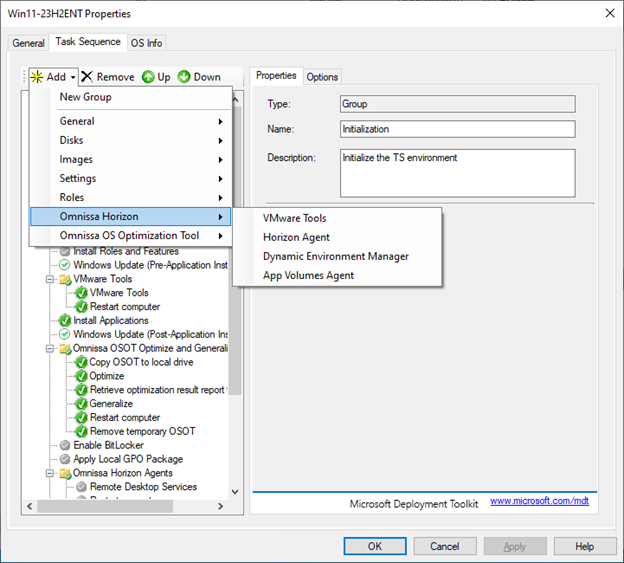The width and height of the screenshot is (624, 563).
Task: Expand the Images submenu arrow
Action: (x=220, y=160)
